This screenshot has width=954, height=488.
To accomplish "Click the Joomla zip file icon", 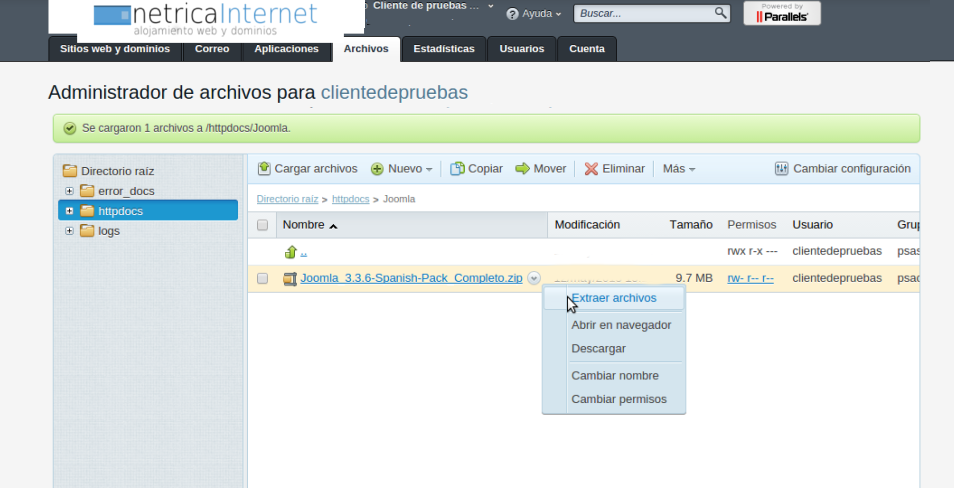I will (290, 279).
